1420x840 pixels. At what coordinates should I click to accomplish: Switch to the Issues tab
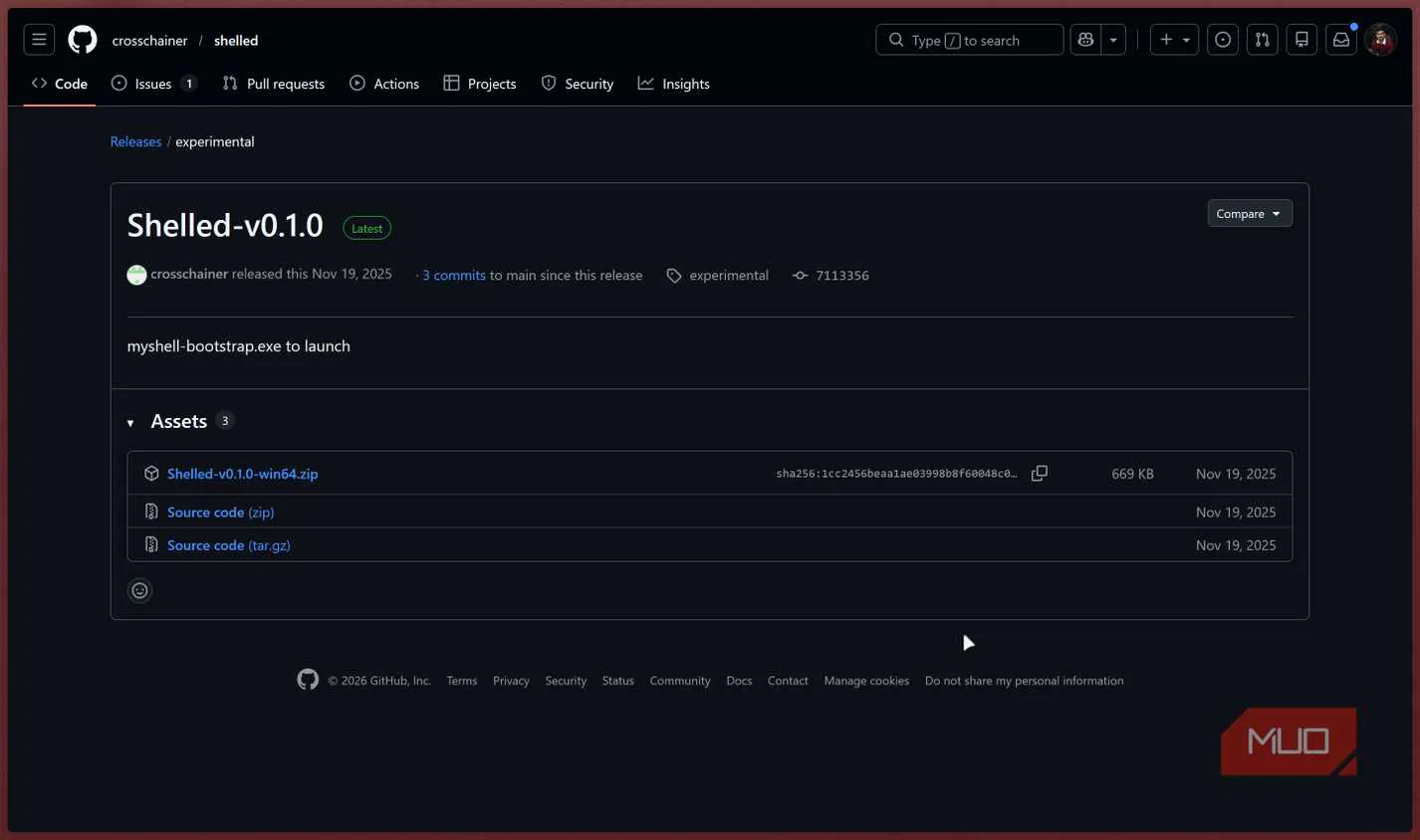154,84
